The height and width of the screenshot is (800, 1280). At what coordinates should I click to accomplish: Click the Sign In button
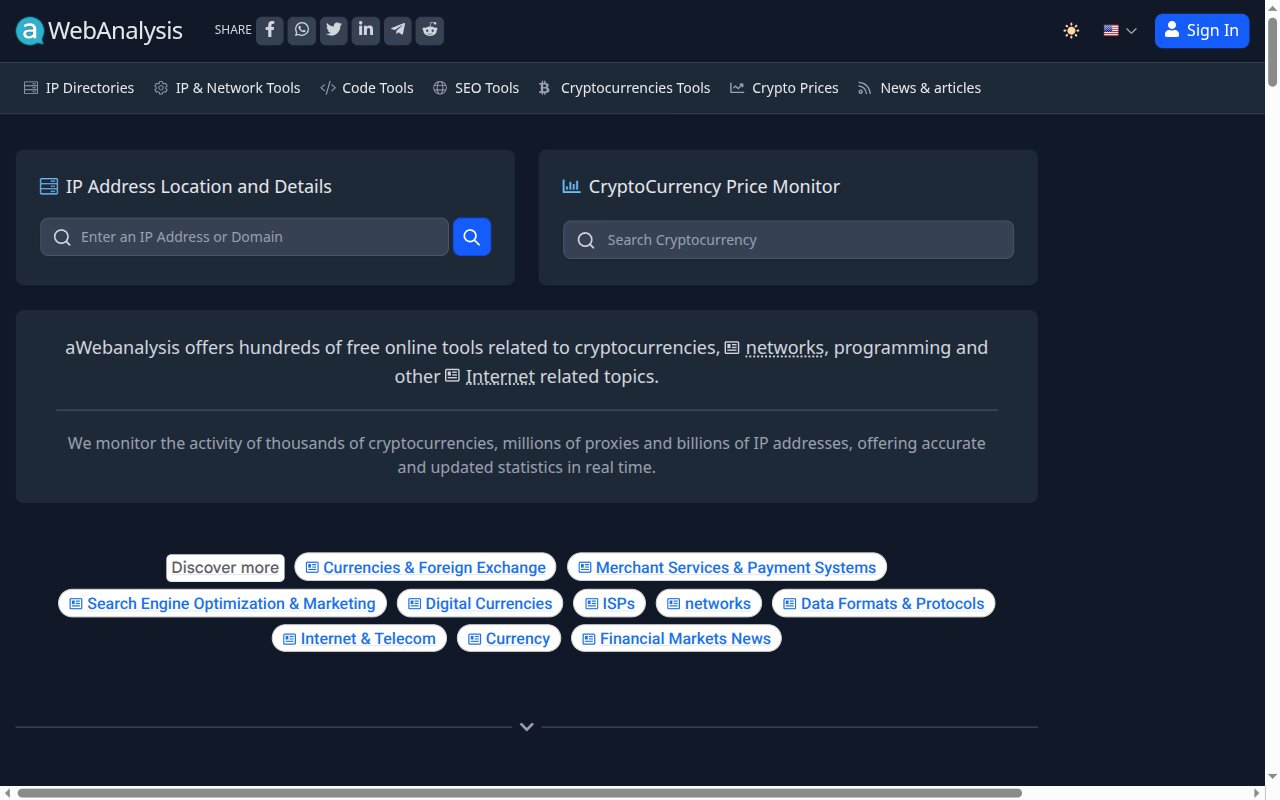tap(1202, 31)
